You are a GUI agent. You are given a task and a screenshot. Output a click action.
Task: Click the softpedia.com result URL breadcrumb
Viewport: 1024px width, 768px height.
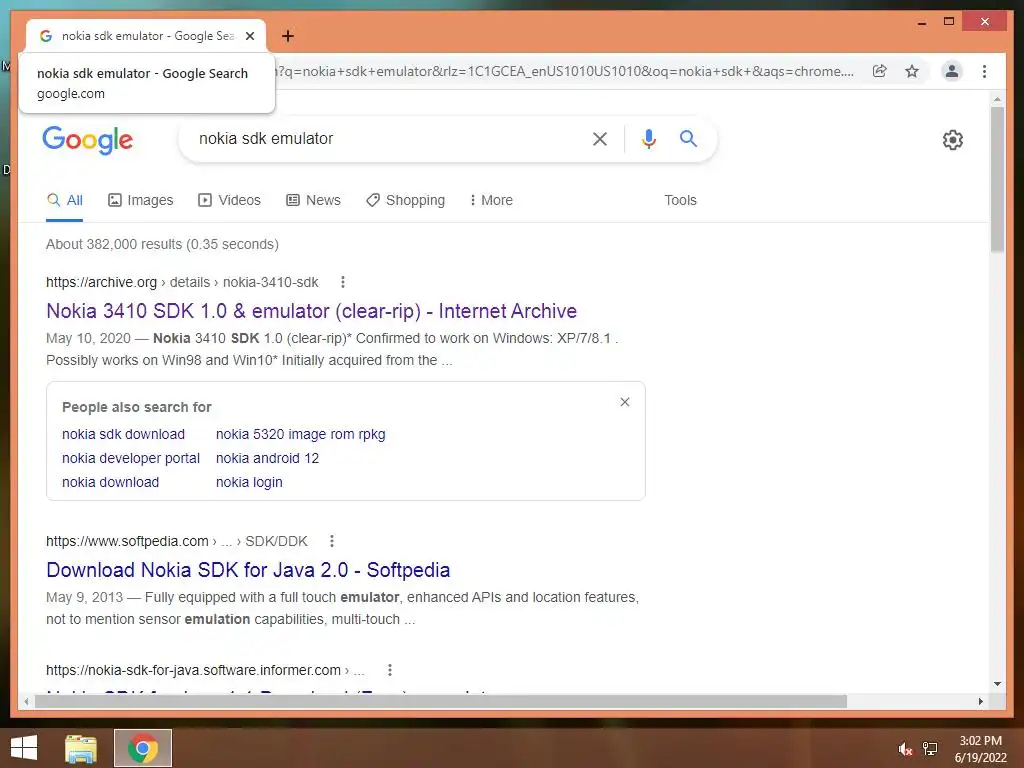pos(176,541)
